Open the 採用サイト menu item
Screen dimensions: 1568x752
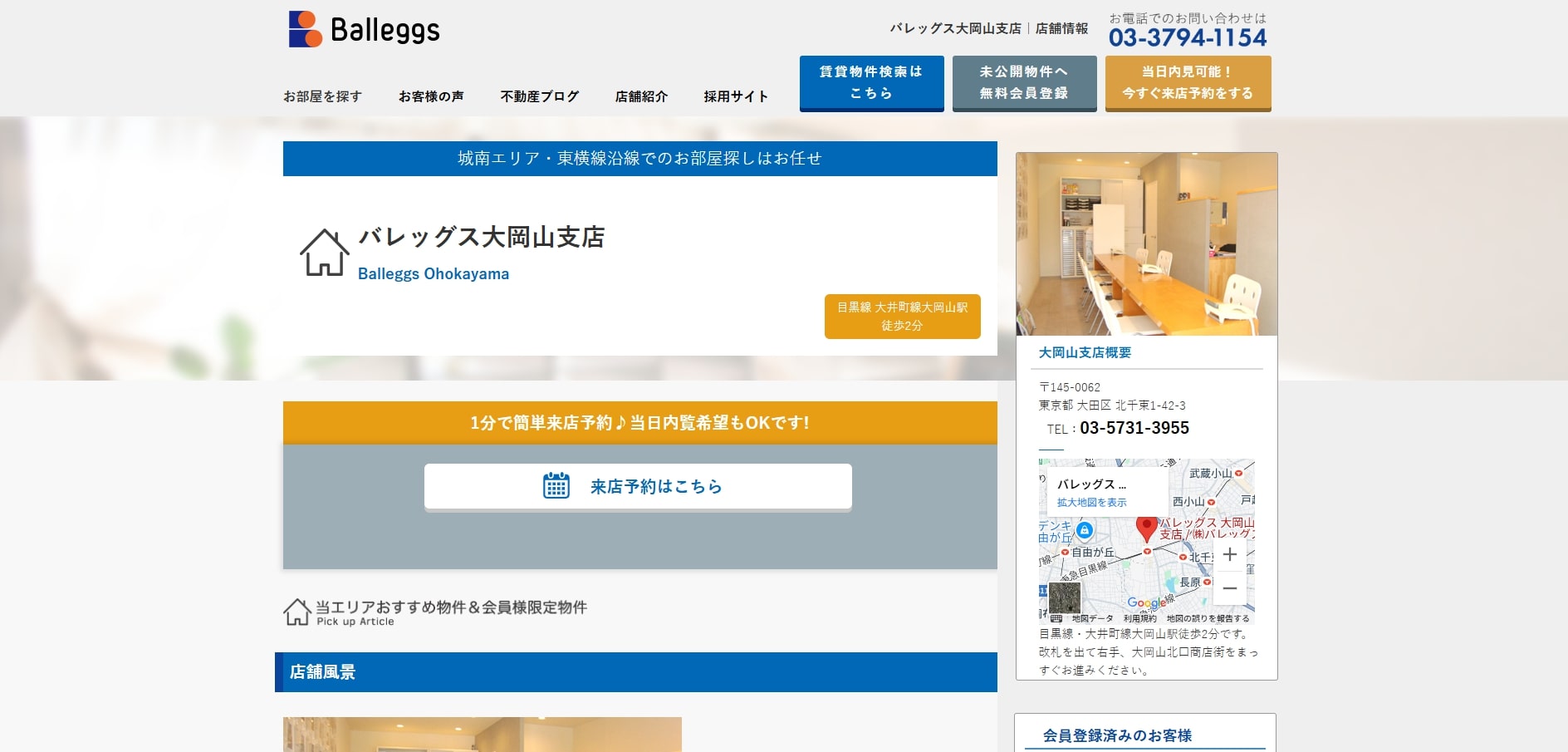[734, 96]
